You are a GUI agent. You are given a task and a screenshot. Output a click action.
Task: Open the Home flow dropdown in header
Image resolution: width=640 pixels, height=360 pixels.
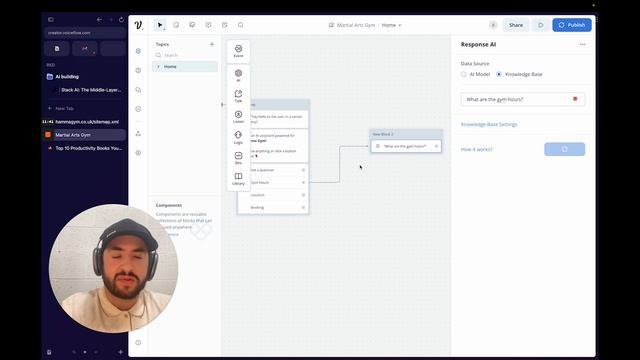pos(391,25)
